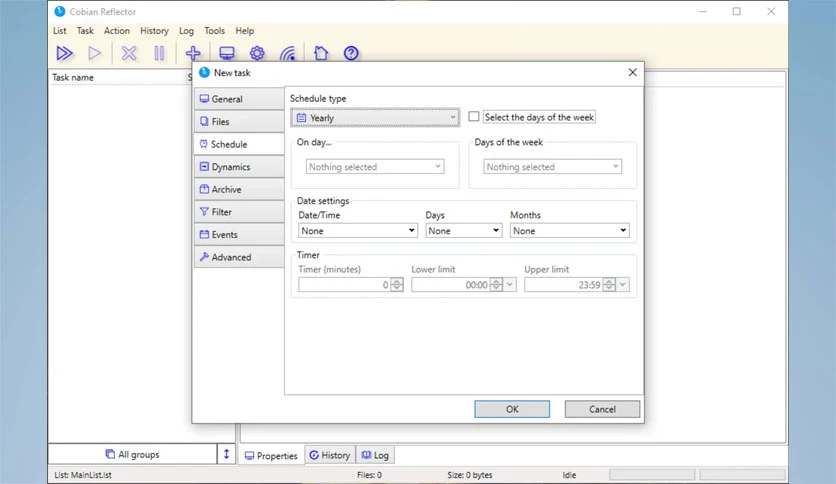Expand the On day dropdown
This screenshot has width=836, height=484.
(x=375, y=167)
